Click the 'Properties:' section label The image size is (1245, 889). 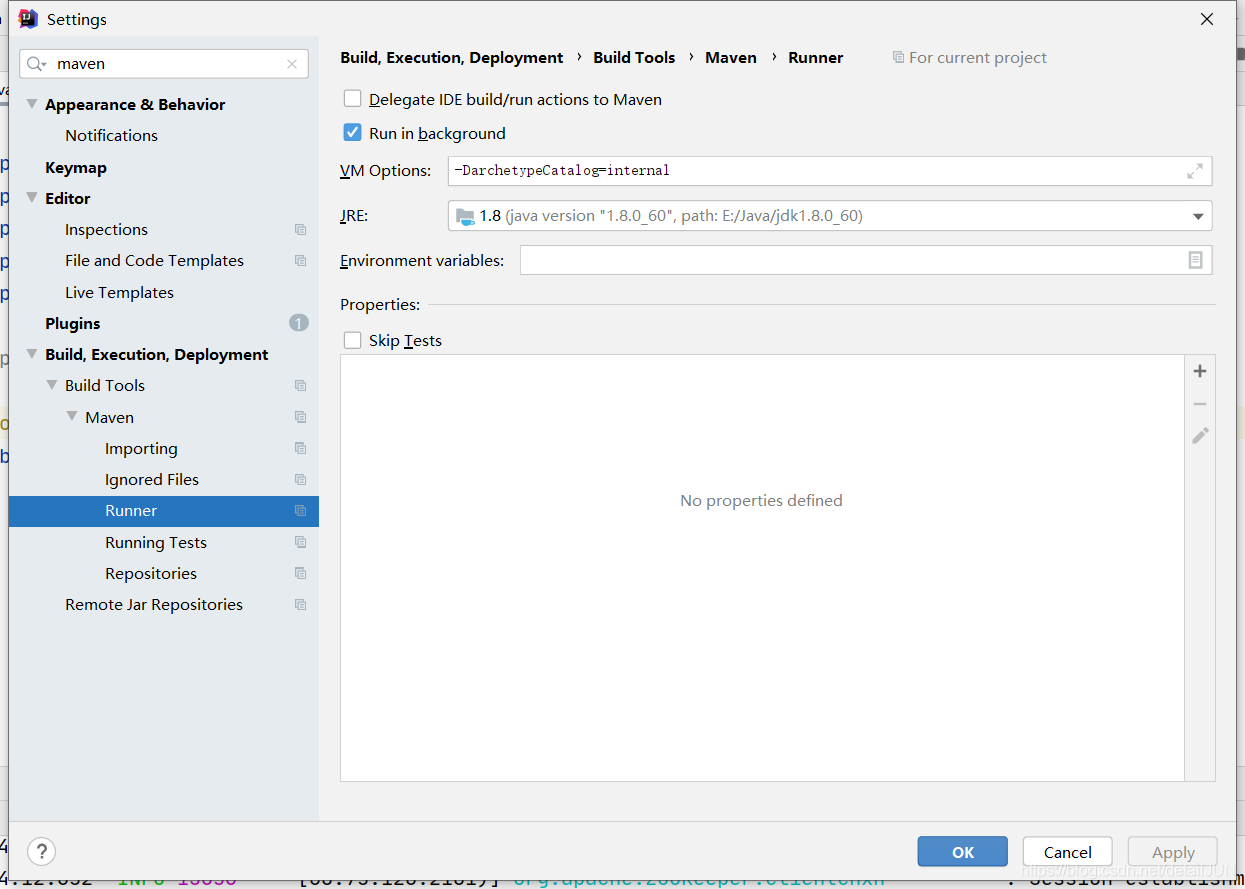(x=380, y=305)
